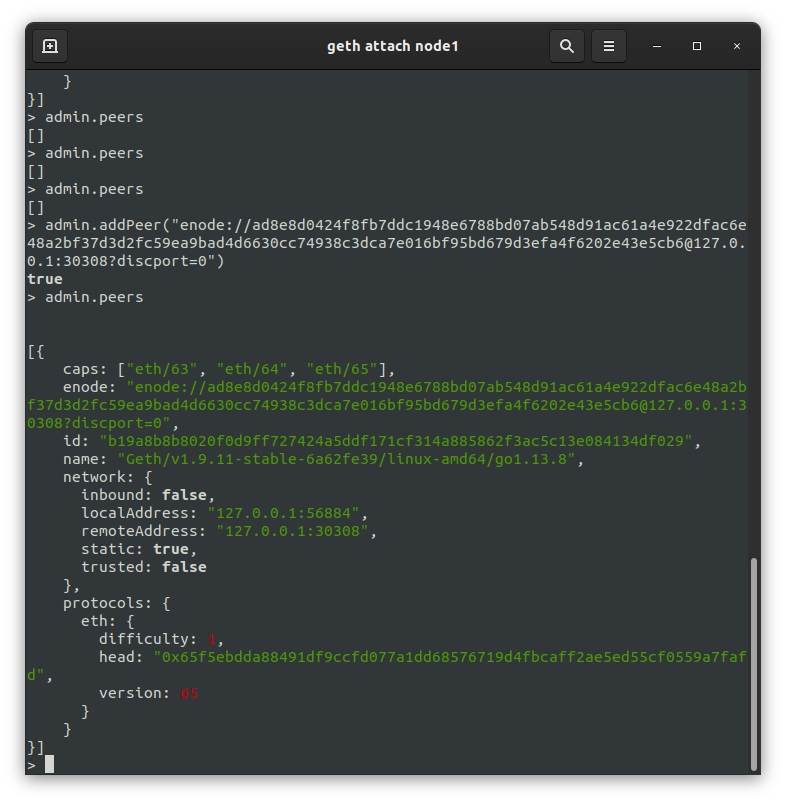This screenshot has width=786, height=803.
Task: Click the 'network: {' line
Action: [x=108, y=477]
